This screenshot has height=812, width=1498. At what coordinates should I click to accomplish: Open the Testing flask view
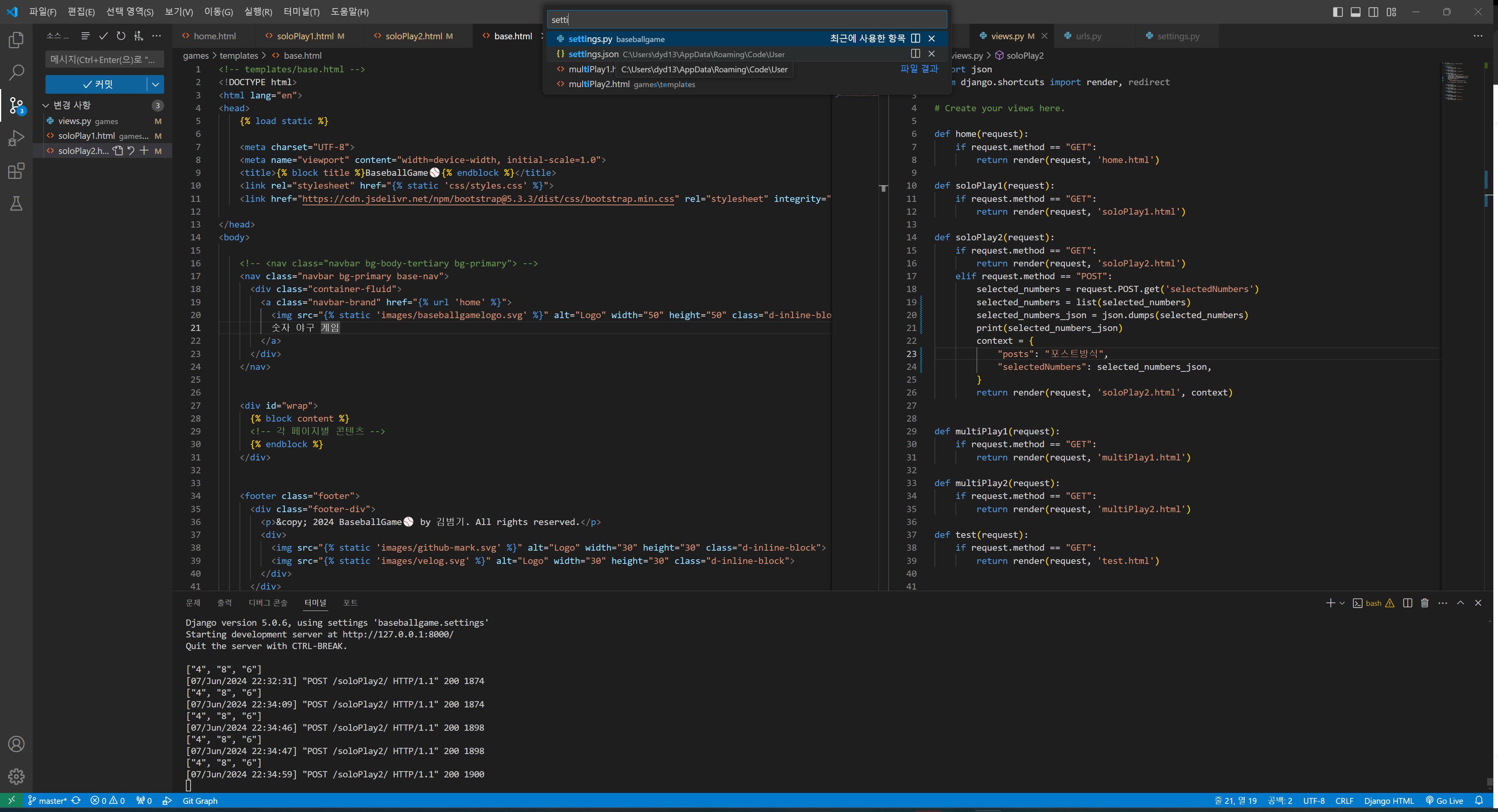click(16, 203)
